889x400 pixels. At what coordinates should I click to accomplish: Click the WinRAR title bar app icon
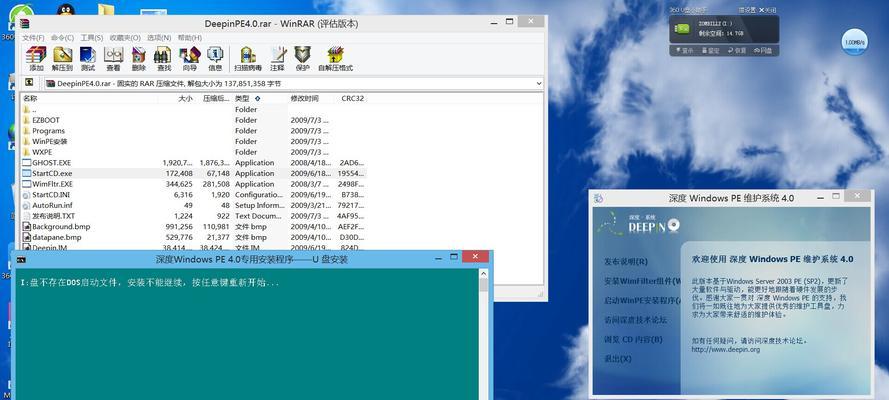click(x=24, y=23)
